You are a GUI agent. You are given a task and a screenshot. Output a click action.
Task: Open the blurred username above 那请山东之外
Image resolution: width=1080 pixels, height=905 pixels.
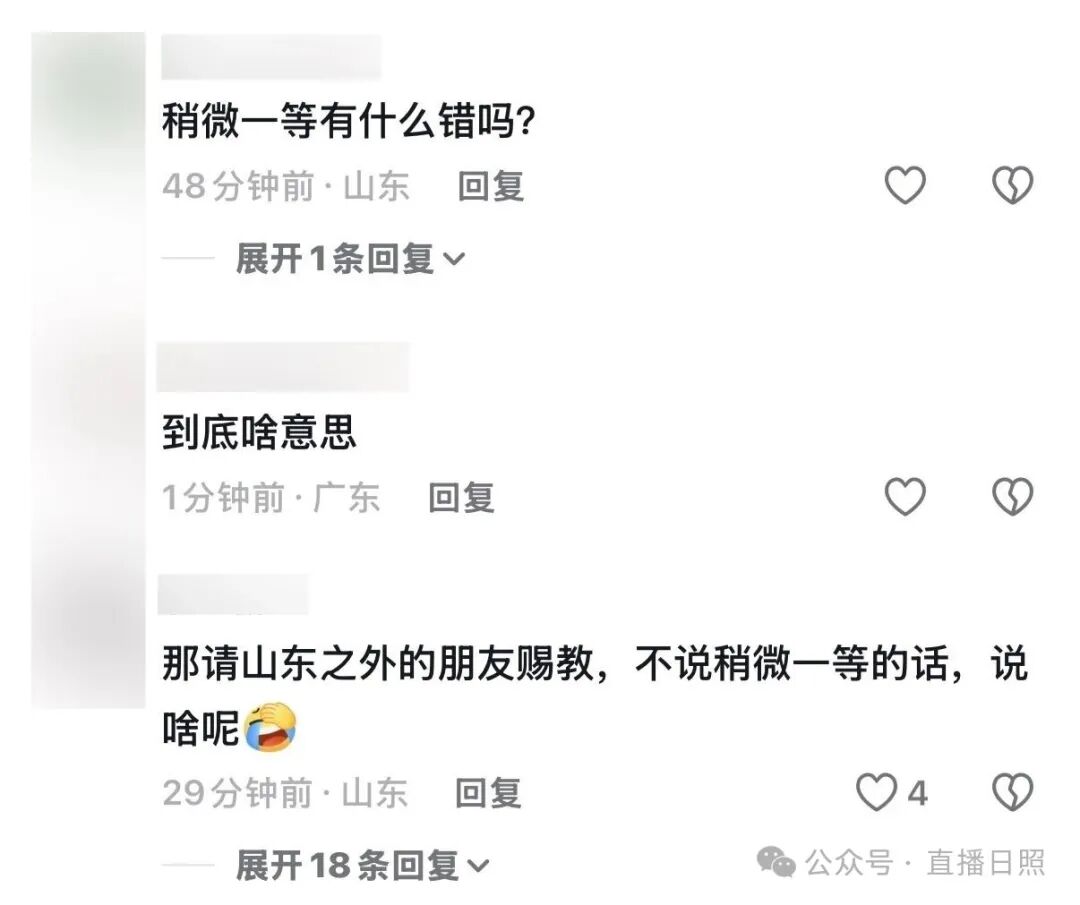[233, 594]
